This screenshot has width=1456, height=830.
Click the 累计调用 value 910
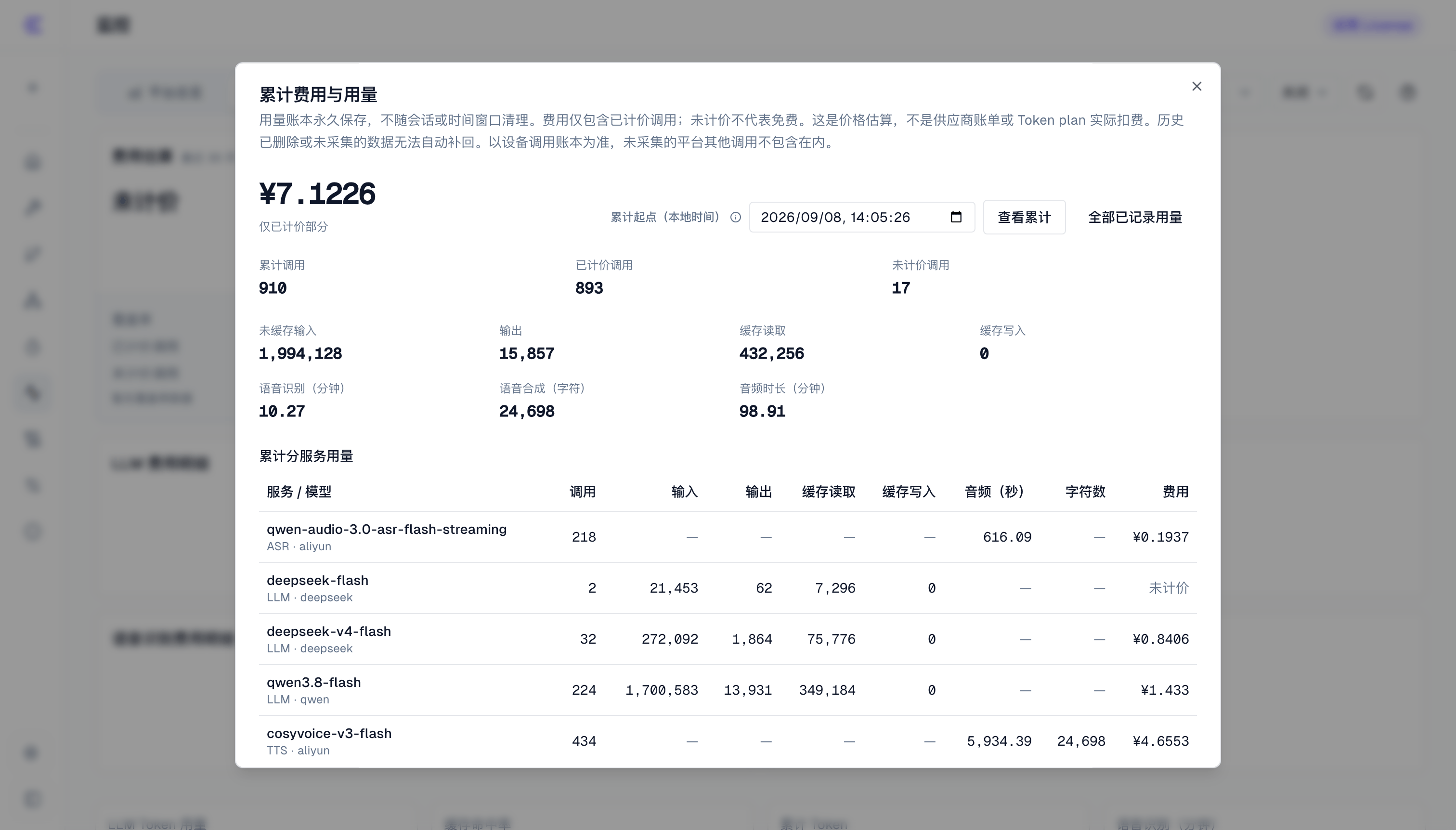[273, 288]
